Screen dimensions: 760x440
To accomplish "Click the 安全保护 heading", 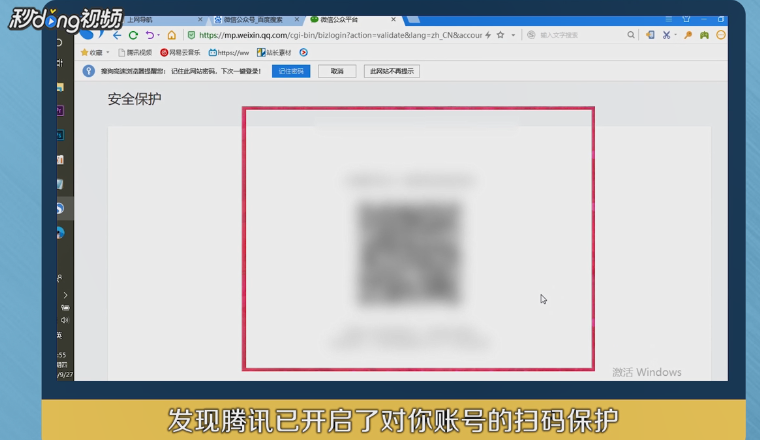I will click(x=134, y=99).
